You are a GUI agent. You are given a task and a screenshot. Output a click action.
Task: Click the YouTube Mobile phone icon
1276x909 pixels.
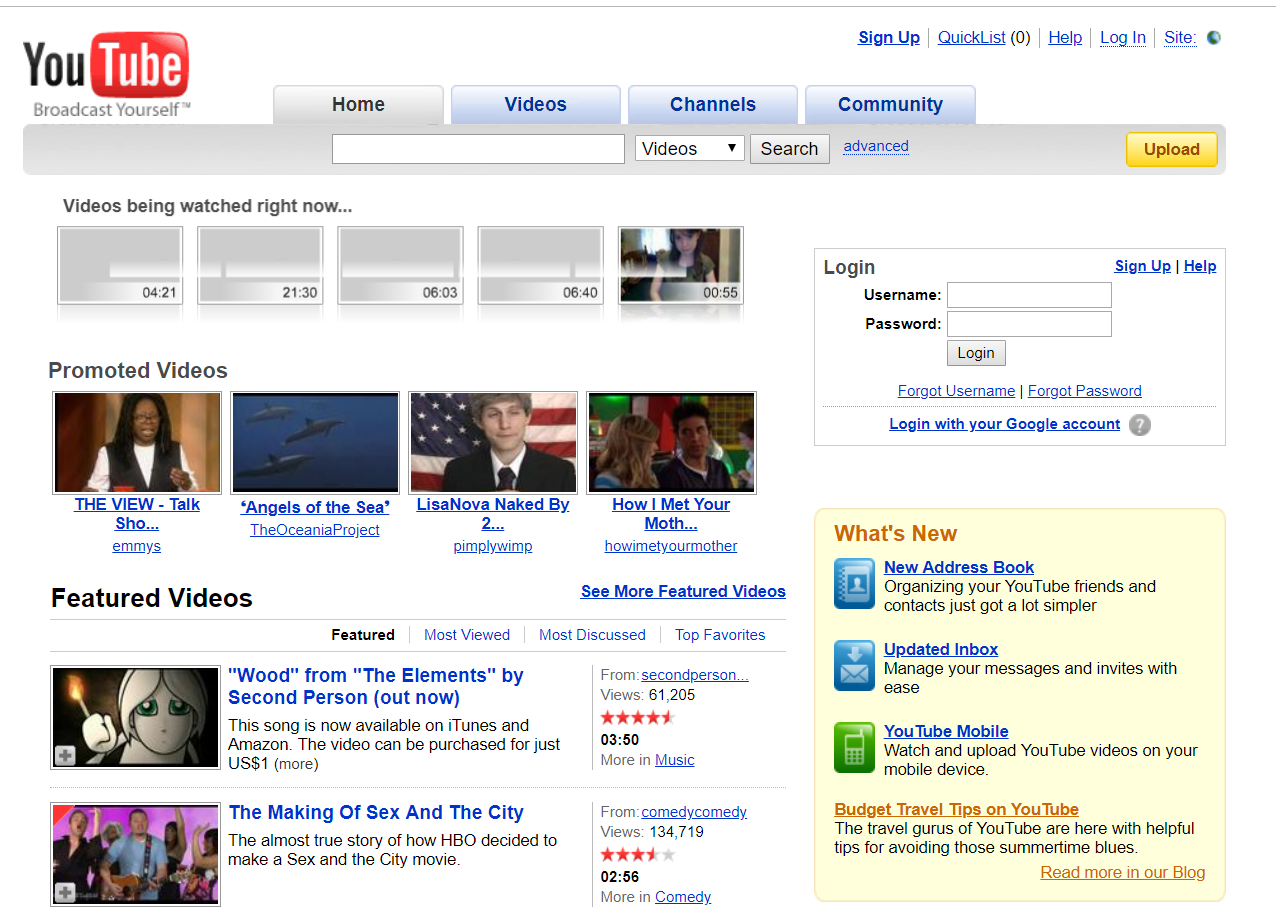coord(854,748)
